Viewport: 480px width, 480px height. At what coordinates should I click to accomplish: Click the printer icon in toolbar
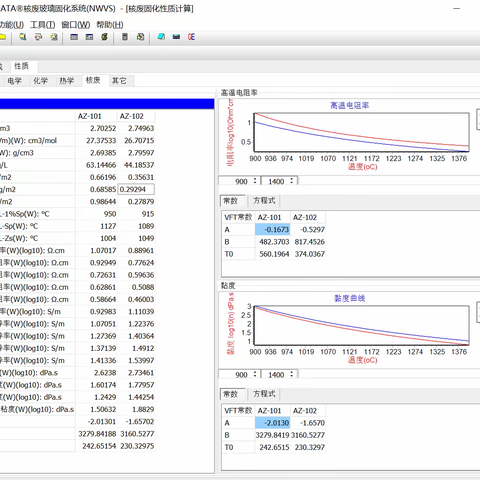38,37
